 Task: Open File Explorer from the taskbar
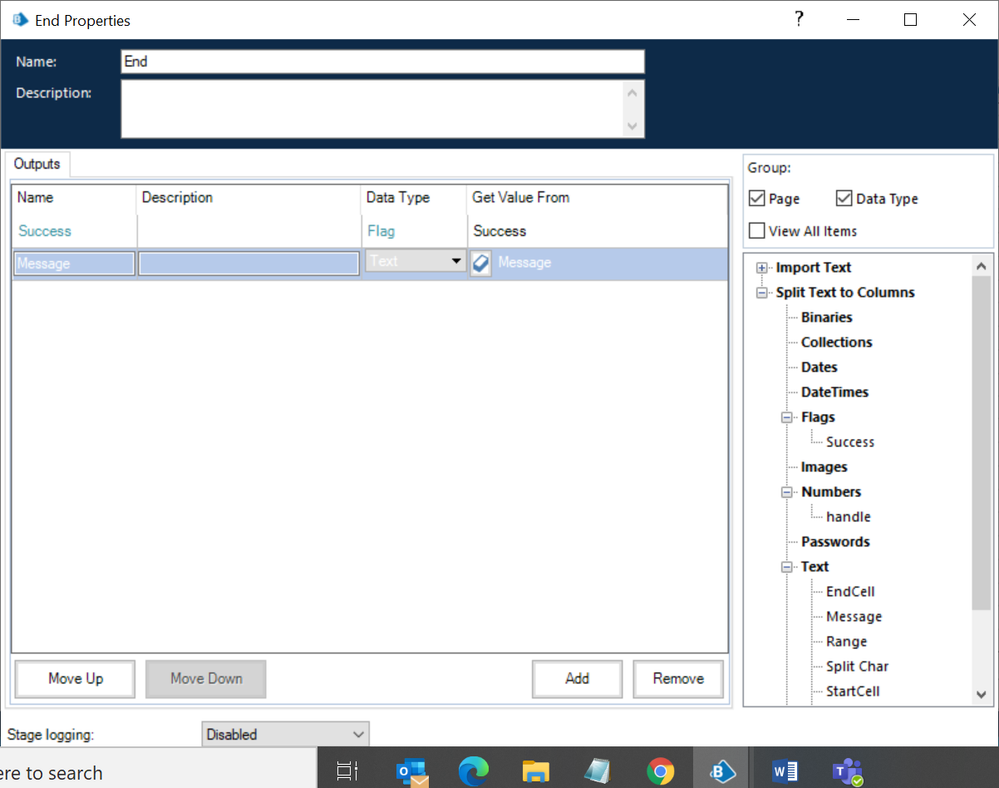coord(536,771)
